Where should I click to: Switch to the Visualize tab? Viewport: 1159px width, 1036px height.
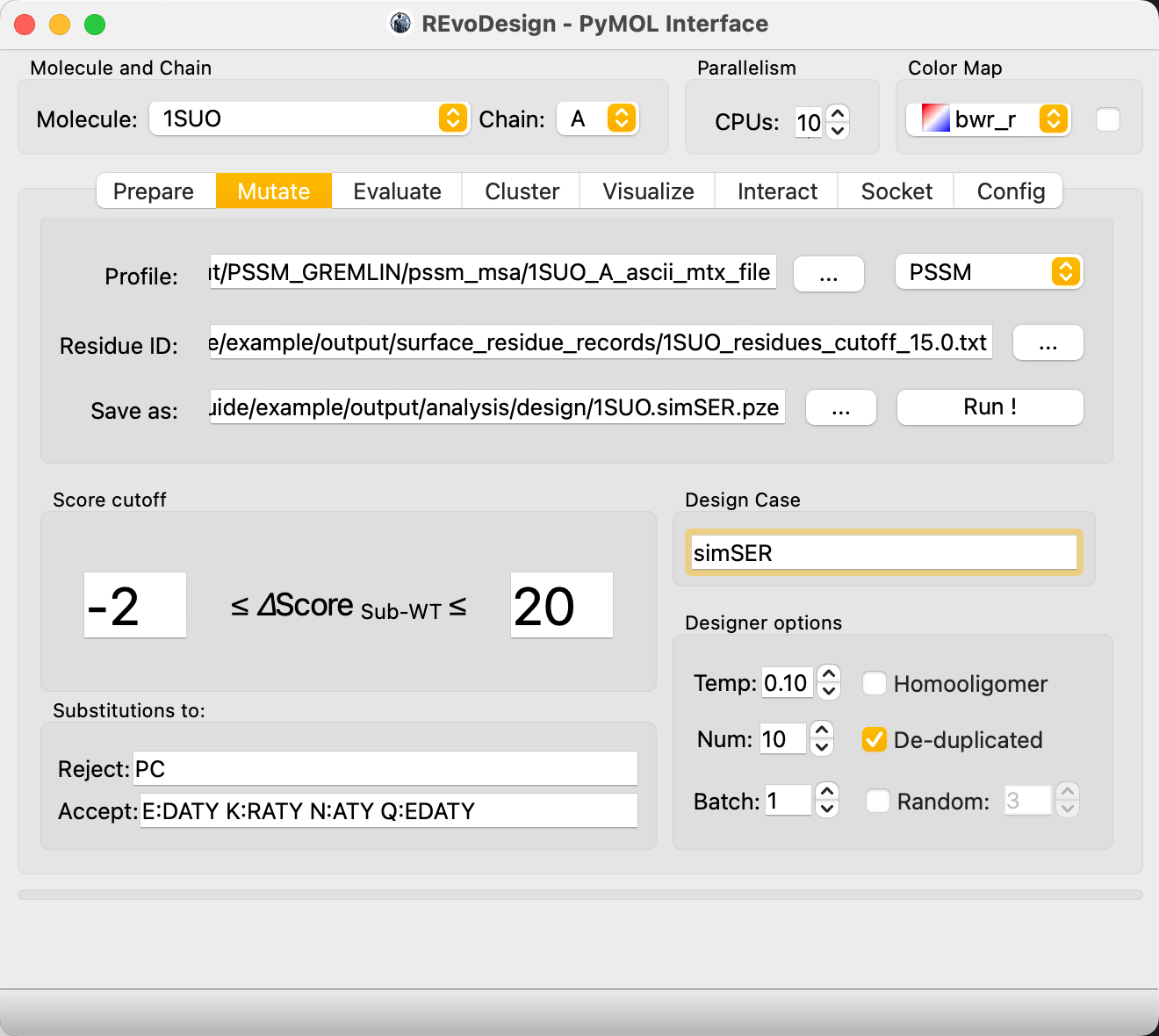pos(648,191)
